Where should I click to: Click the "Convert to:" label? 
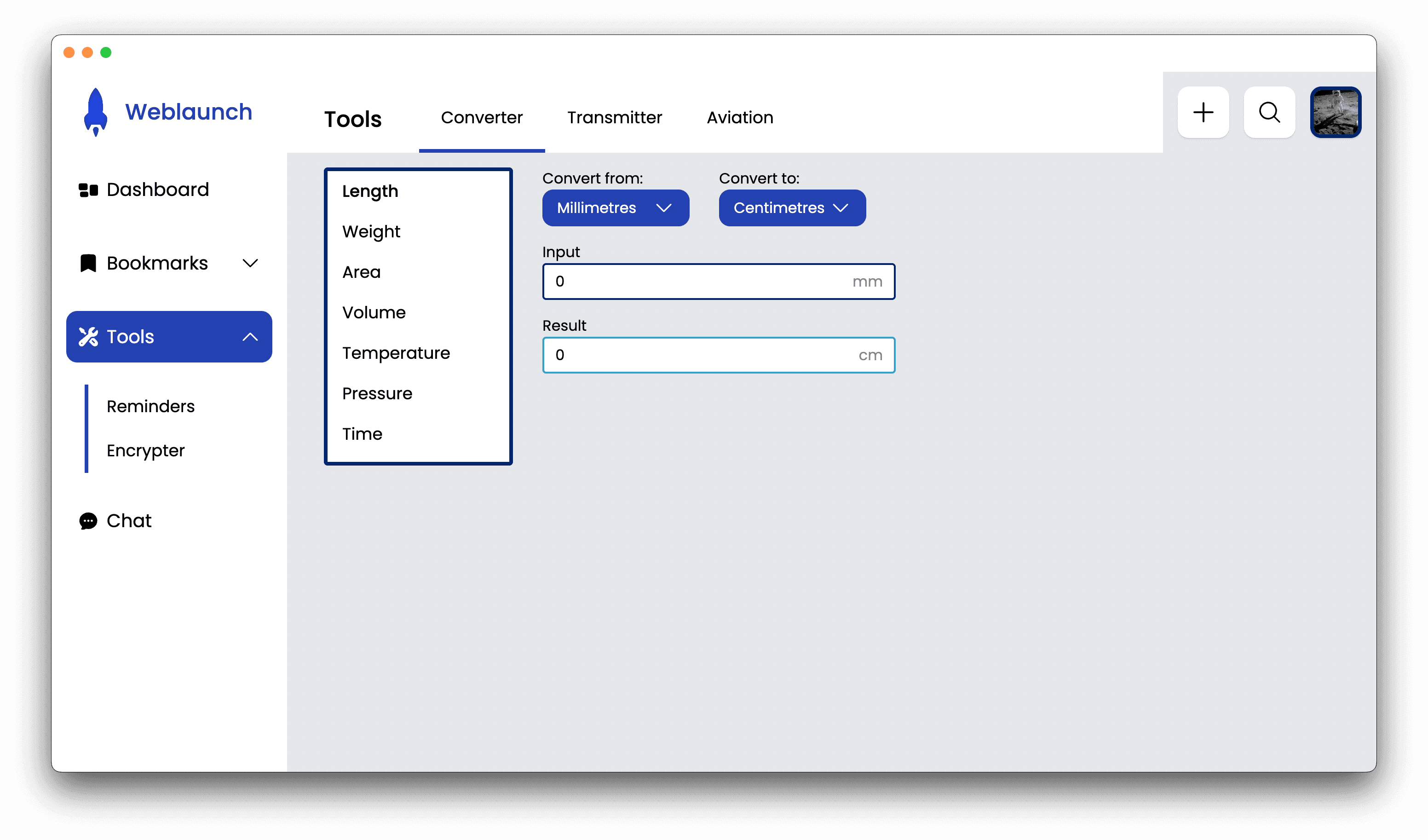[x=759, y=178]
